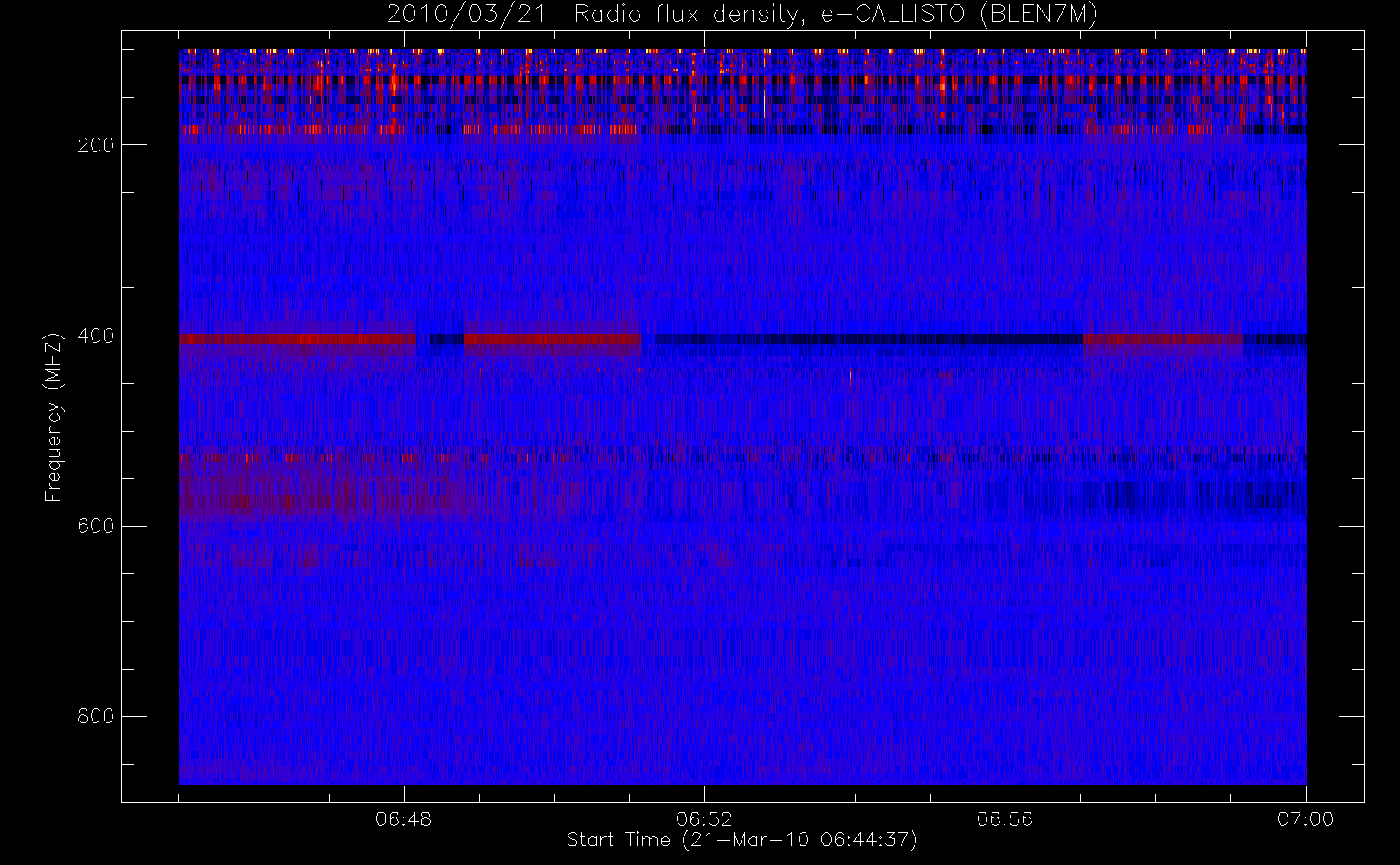This screenshot has width=1400, height=865.
Task: Click the 400 frequency axis label
Action: pyautogui.click(x=95, y=336)
